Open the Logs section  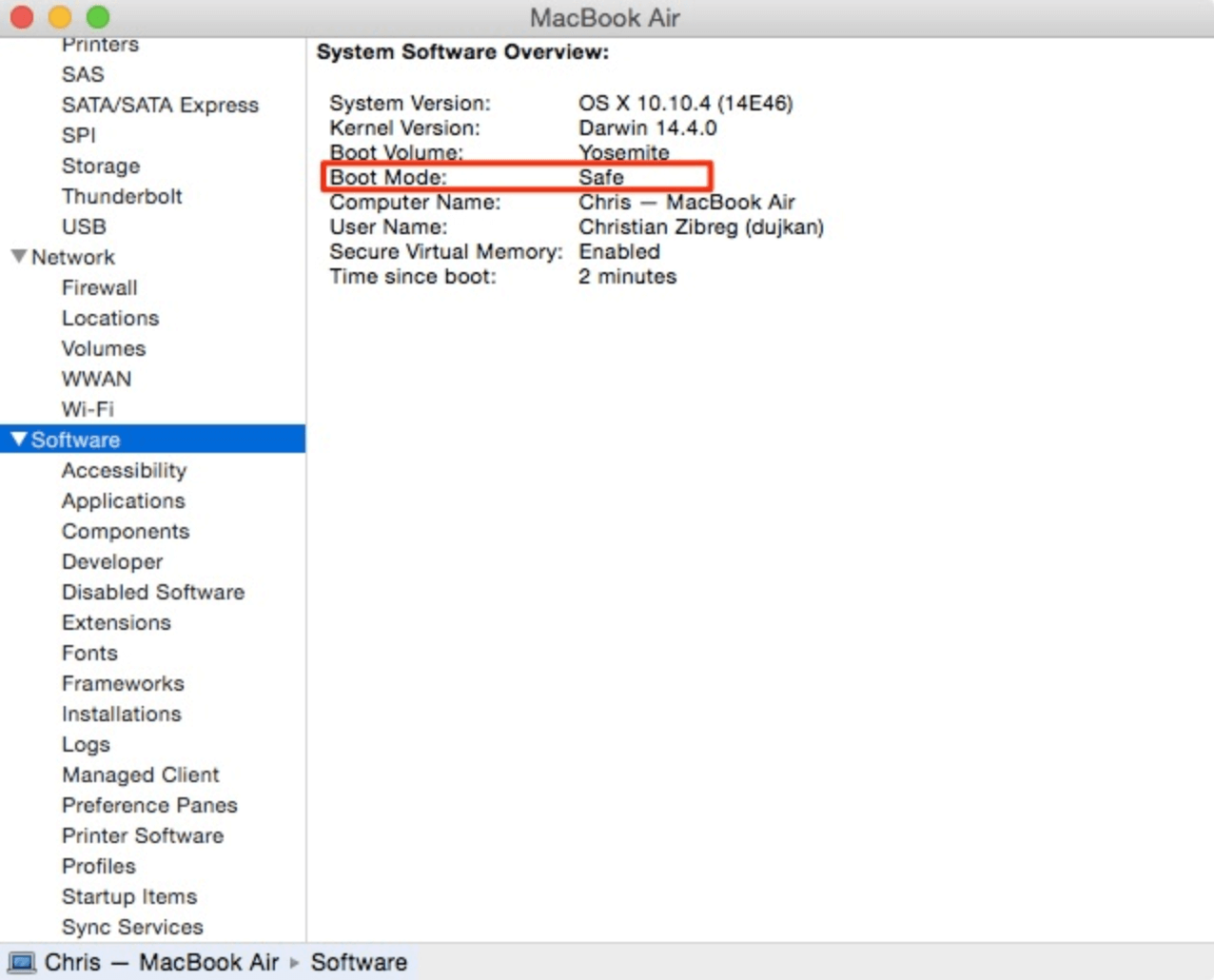pyautogui.click(x=86, y=744)
